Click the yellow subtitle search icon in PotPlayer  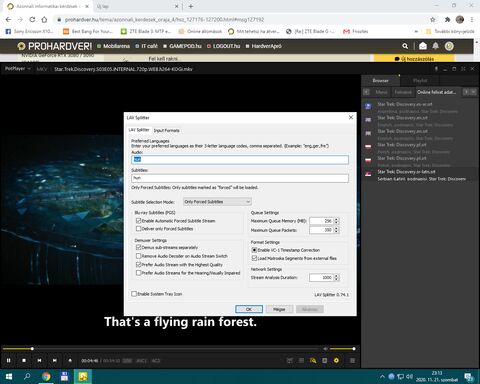[313, 360]
